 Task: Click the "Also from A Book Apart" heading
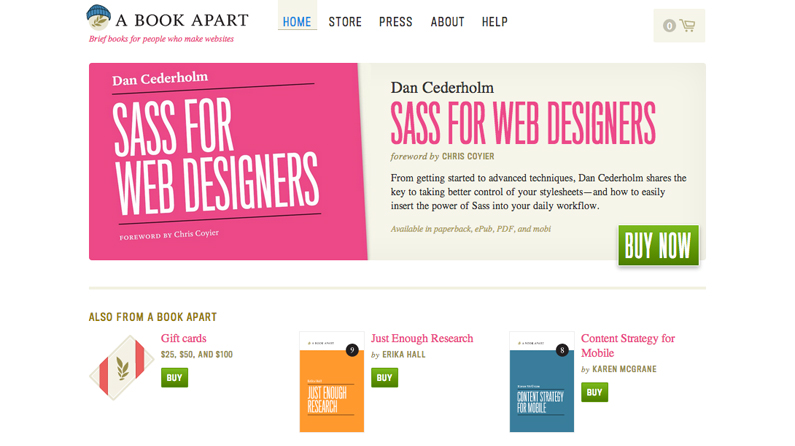click(153, 317)
